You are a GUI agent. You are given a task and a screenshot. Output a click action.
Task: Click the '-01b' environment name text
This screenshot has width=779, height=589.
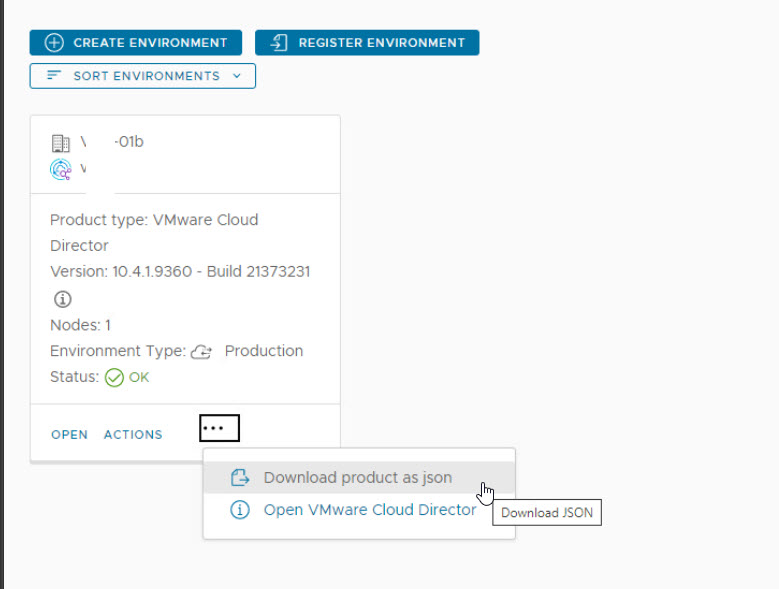tap(129, 142)
